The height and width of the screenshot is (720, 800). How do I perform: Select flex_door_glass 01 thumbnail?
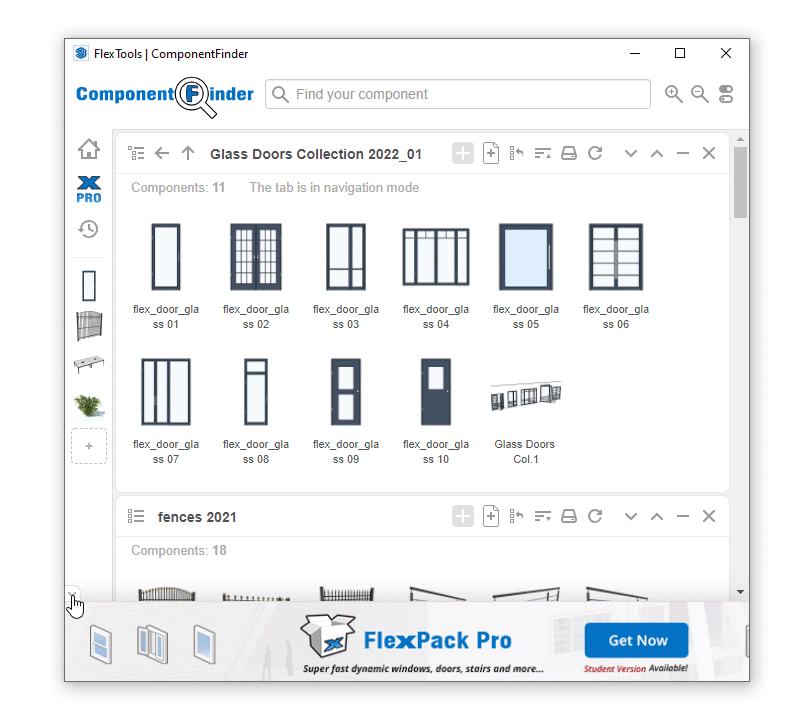166,257
